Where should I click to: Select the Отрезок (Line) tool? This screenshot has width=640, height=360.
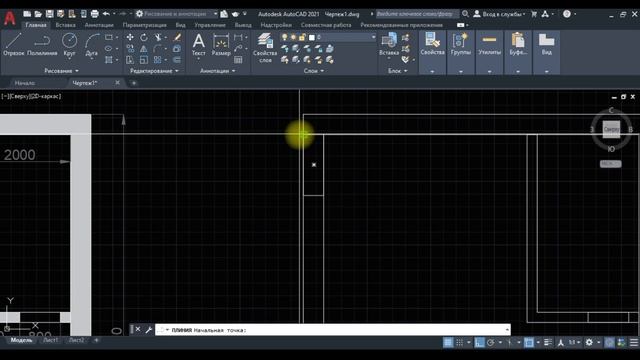[13, 44]
